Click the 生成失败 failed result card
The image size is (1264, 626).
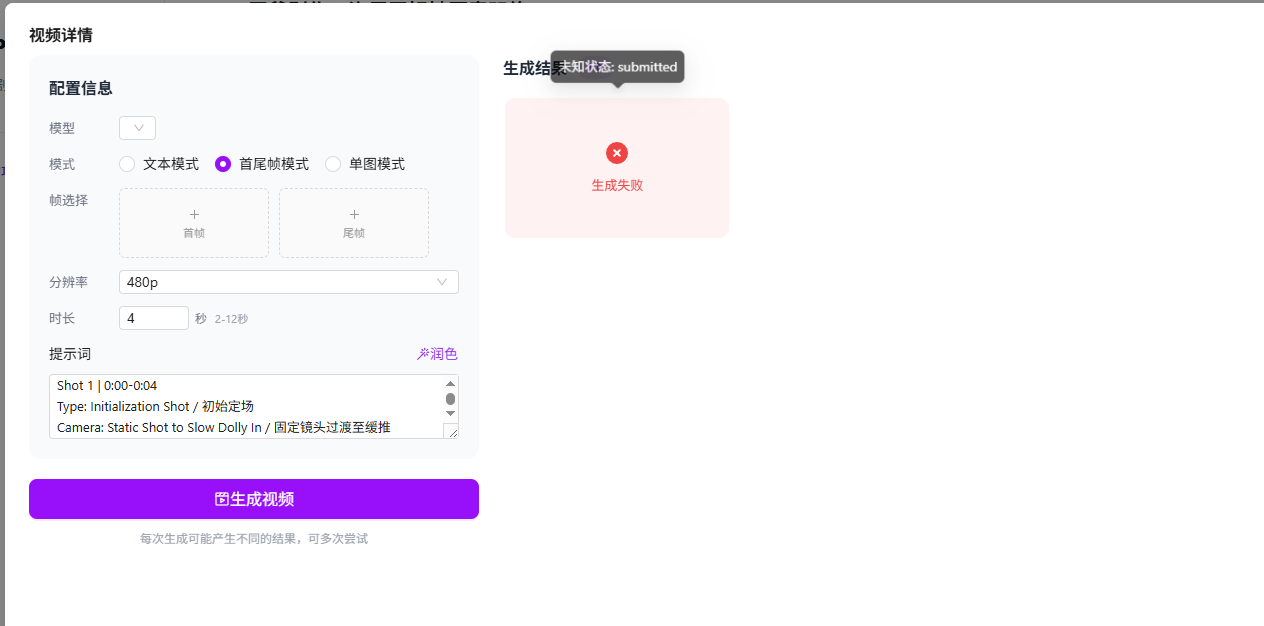(617, 168)
